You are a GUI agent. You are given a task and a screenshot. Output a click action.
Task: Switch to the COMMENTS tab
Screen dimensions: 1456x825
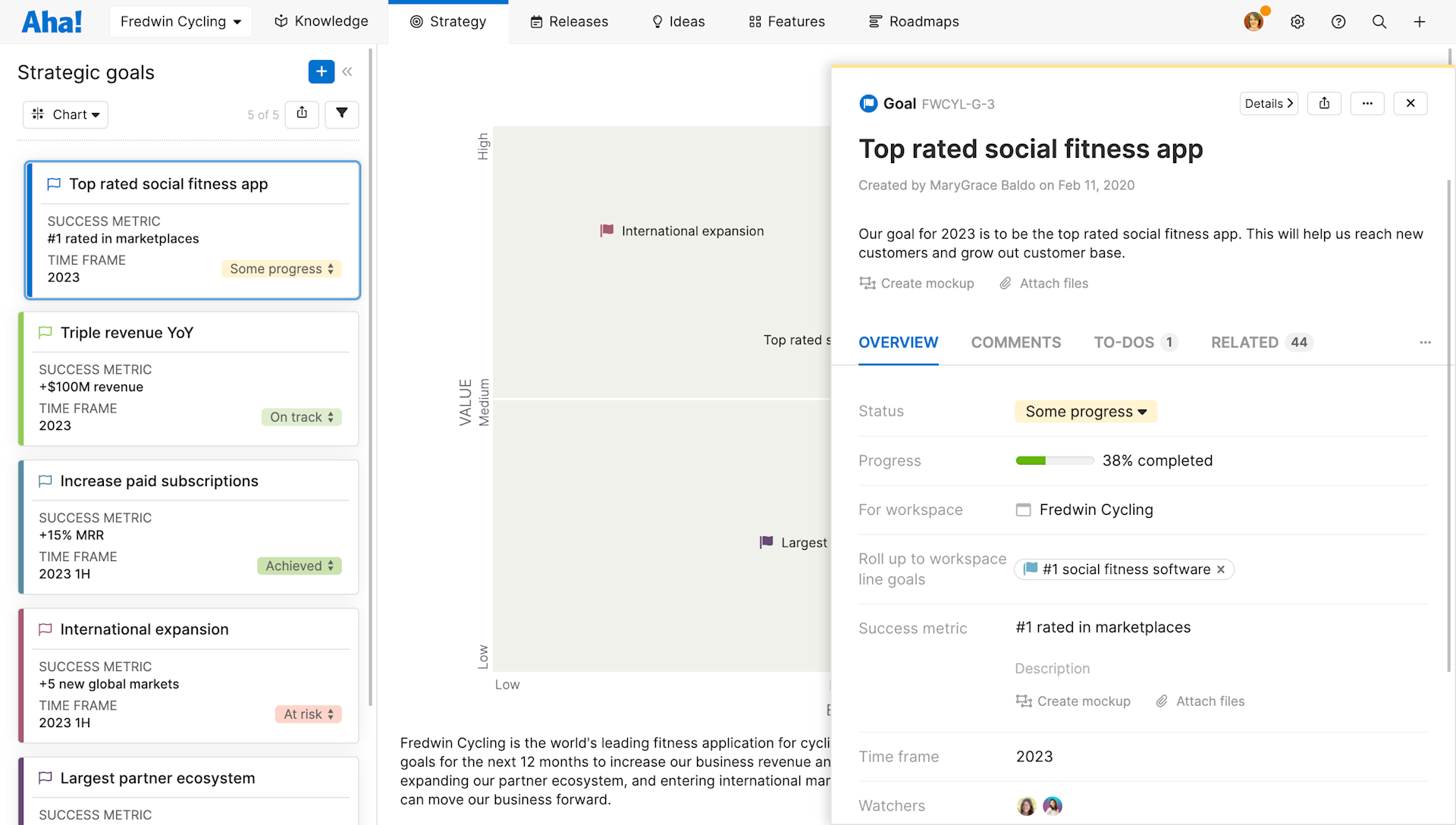click(x=1016, y=343)
